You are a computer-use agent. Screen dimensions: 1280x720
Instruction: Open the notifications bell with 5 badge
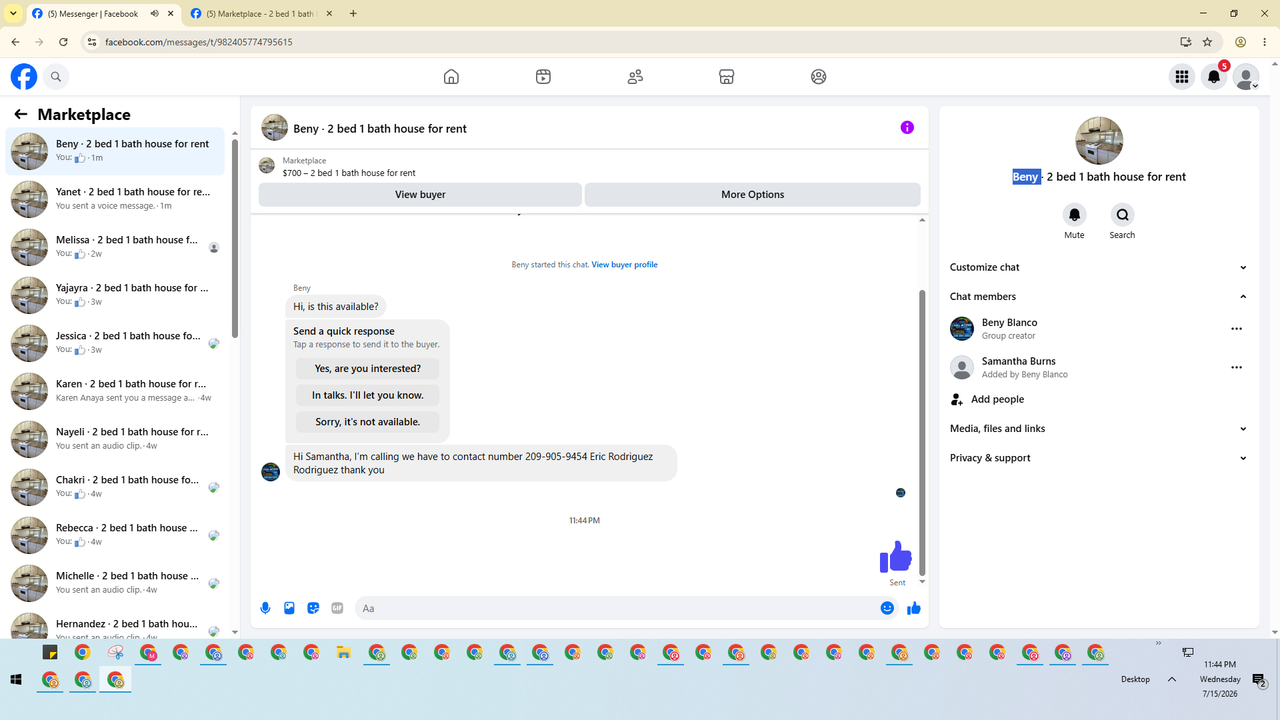tap(1214, 77)
